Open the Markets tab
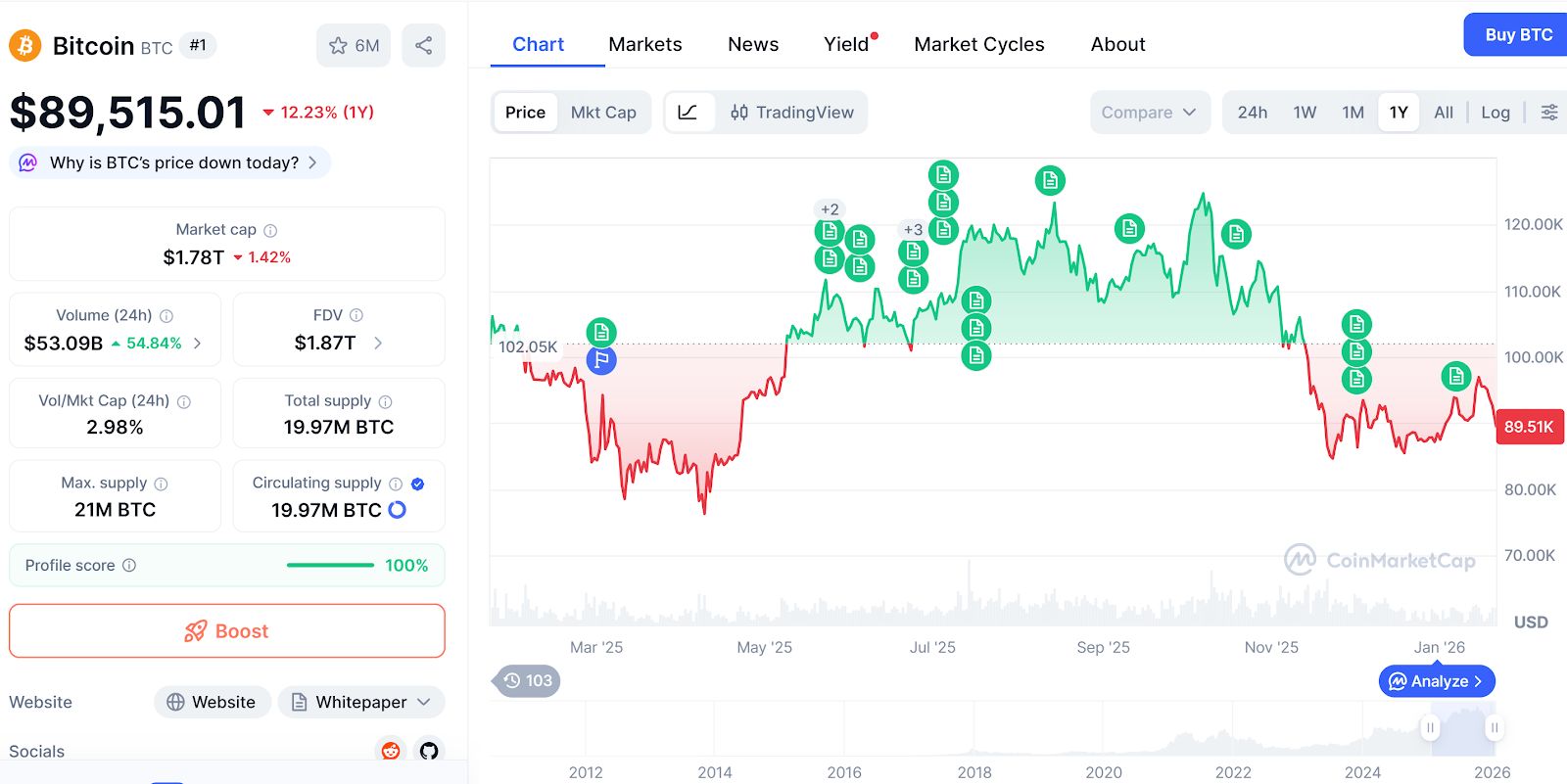Screen dimensions: 1567x784 [x=645, y=44]
